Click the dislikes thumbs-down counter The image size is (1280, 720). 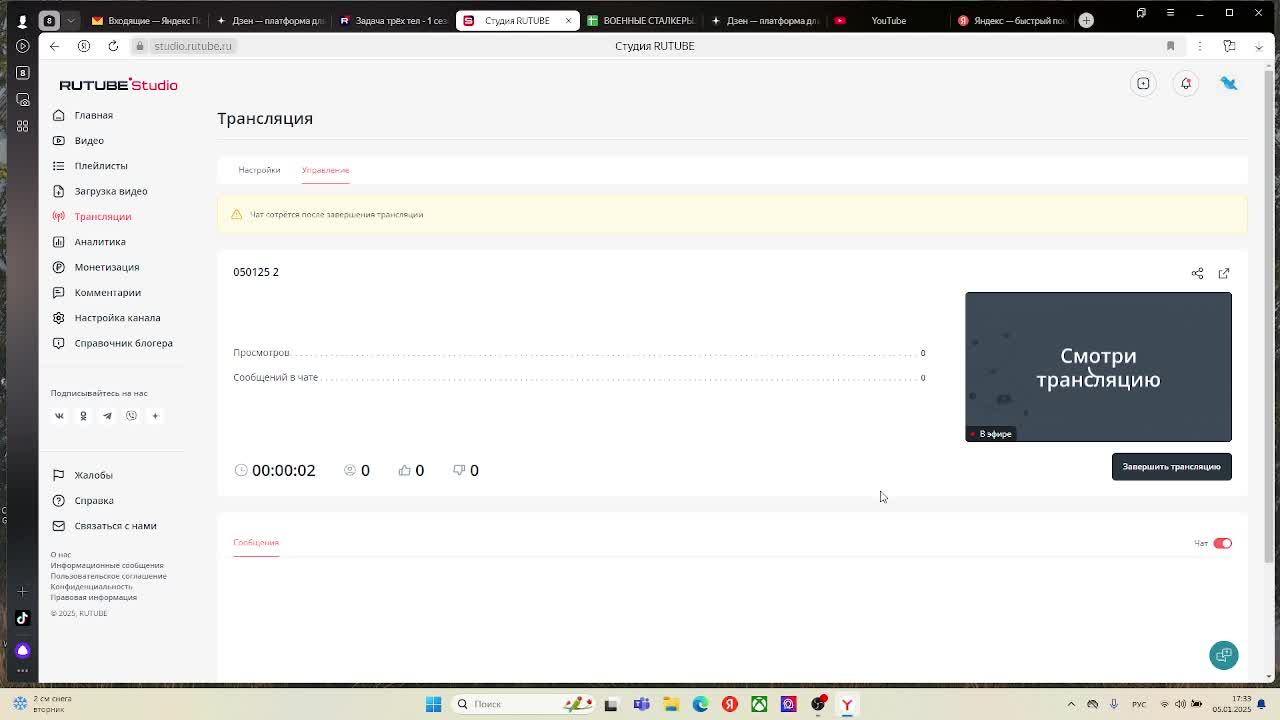466,470
